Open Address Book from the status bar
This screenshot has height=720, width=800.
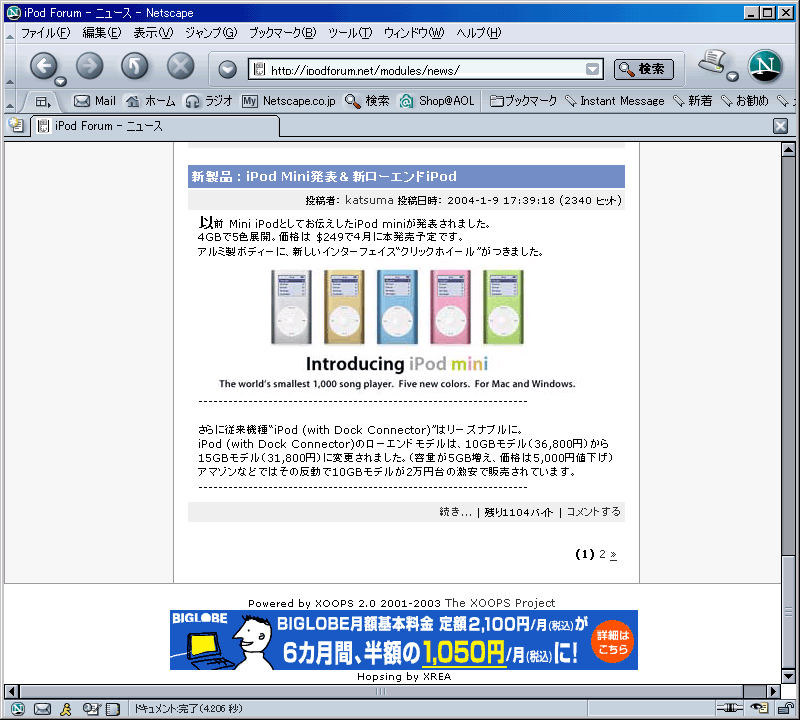112,709
